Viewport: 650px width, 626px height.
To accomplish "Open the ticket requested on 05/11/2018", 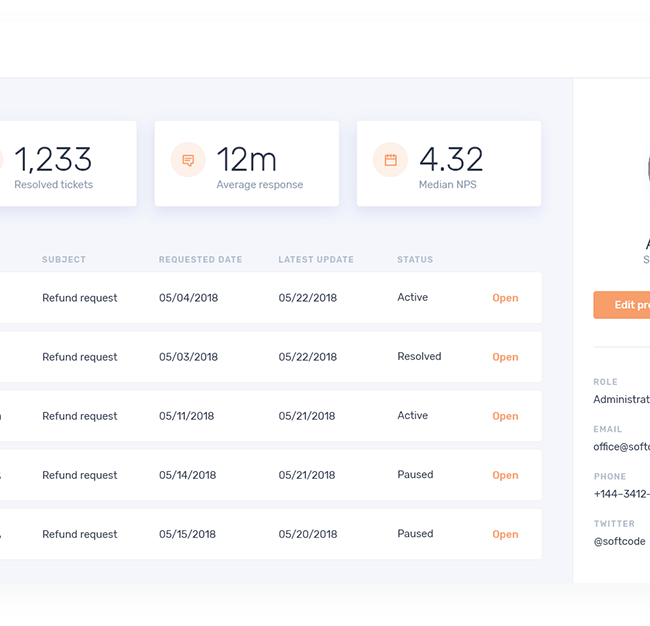I will tap(505, 416).
